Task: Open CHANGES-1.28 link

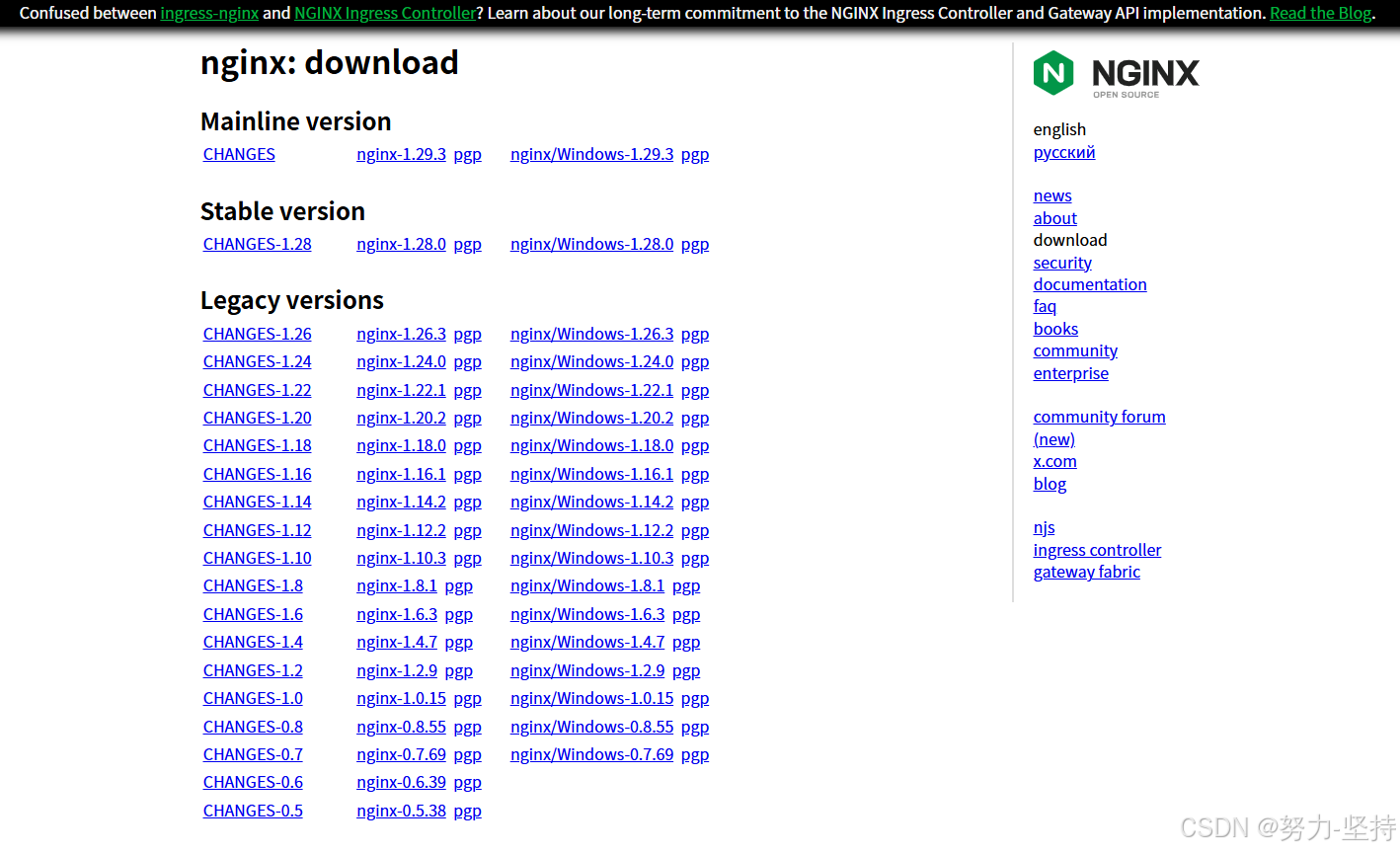Action: [x=257, y=244]
